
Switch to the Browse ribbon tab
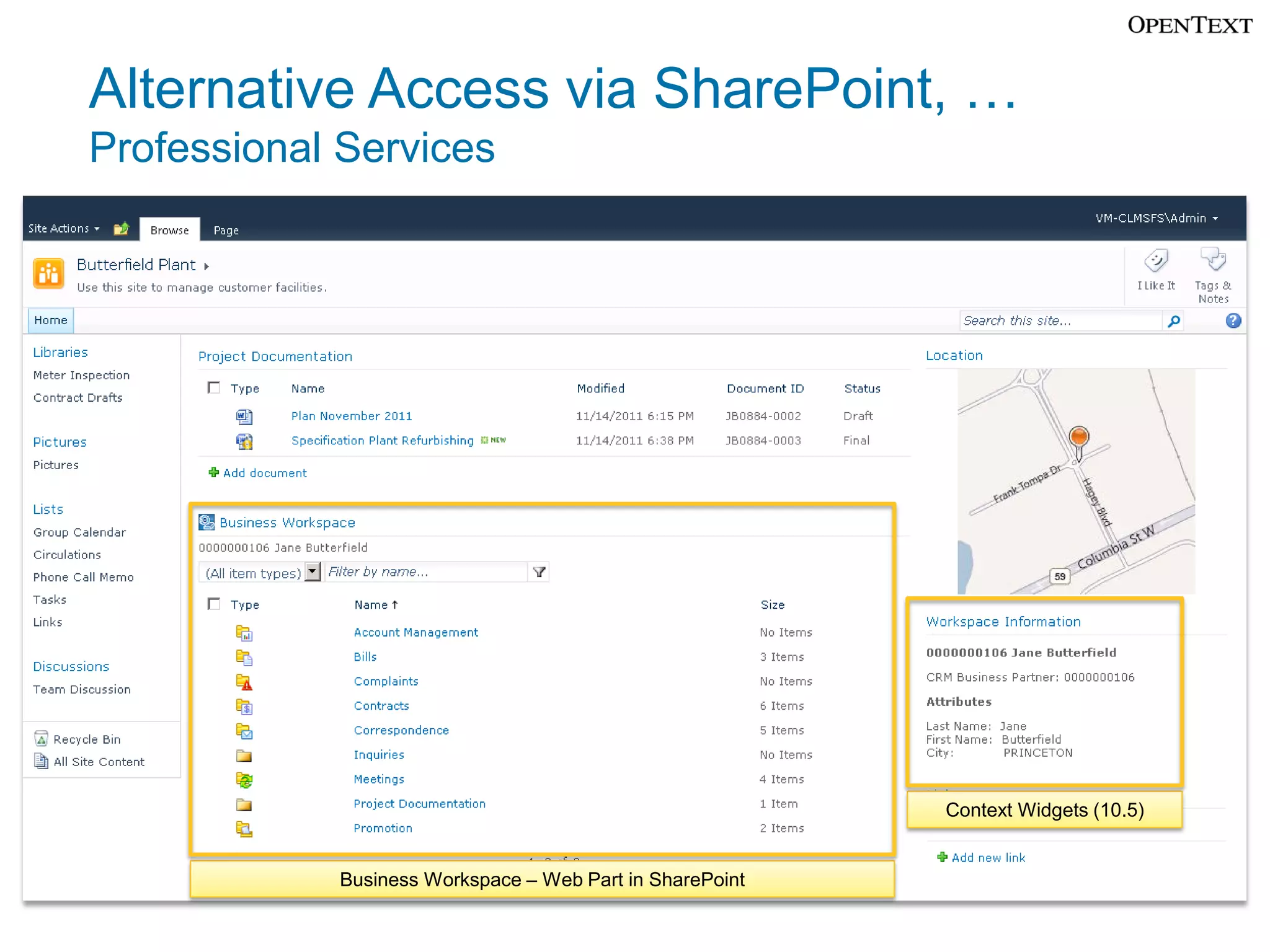tap(169, 229)
